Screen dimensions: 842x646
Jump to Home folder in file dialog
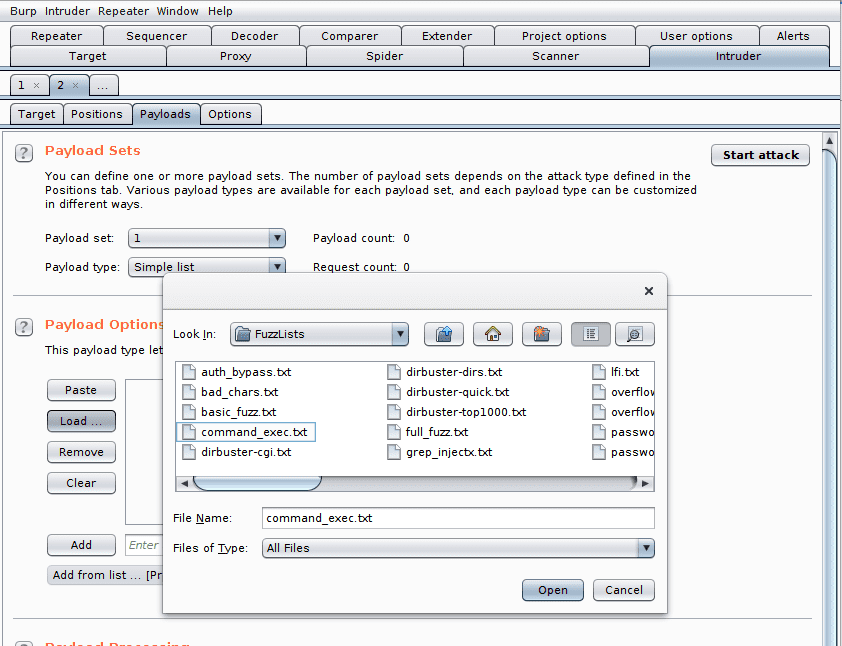click(492, 334)
